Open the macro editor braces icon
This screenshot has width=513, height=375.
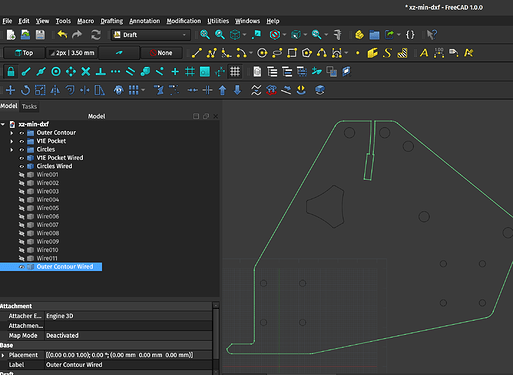(410, 35)
